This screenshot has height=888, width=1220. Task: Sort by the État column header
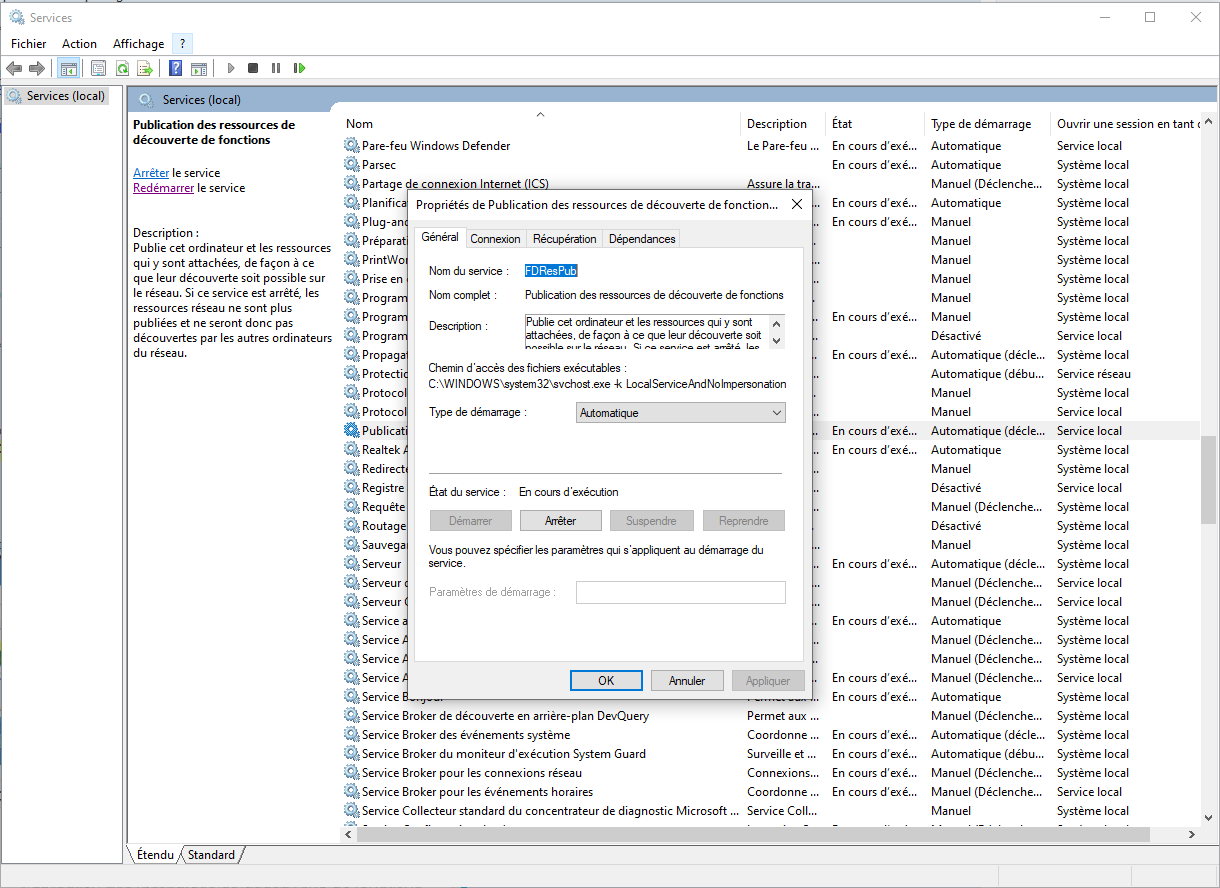point(876,124)
